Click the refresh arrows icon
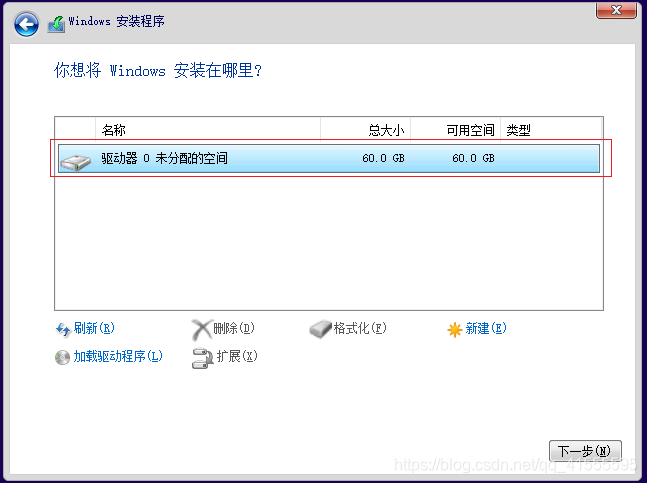Screen dimensions: 647x483 point(63,330)
